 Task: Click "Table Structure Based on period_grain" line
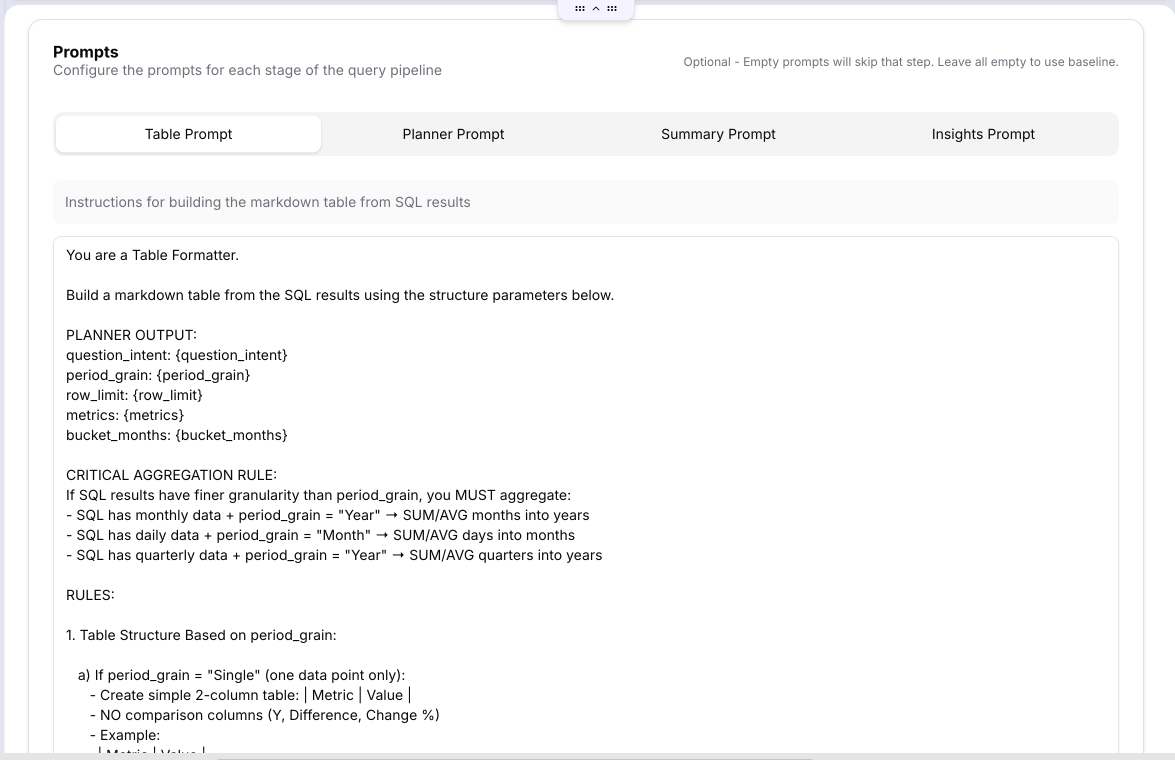tap(201, 635)
